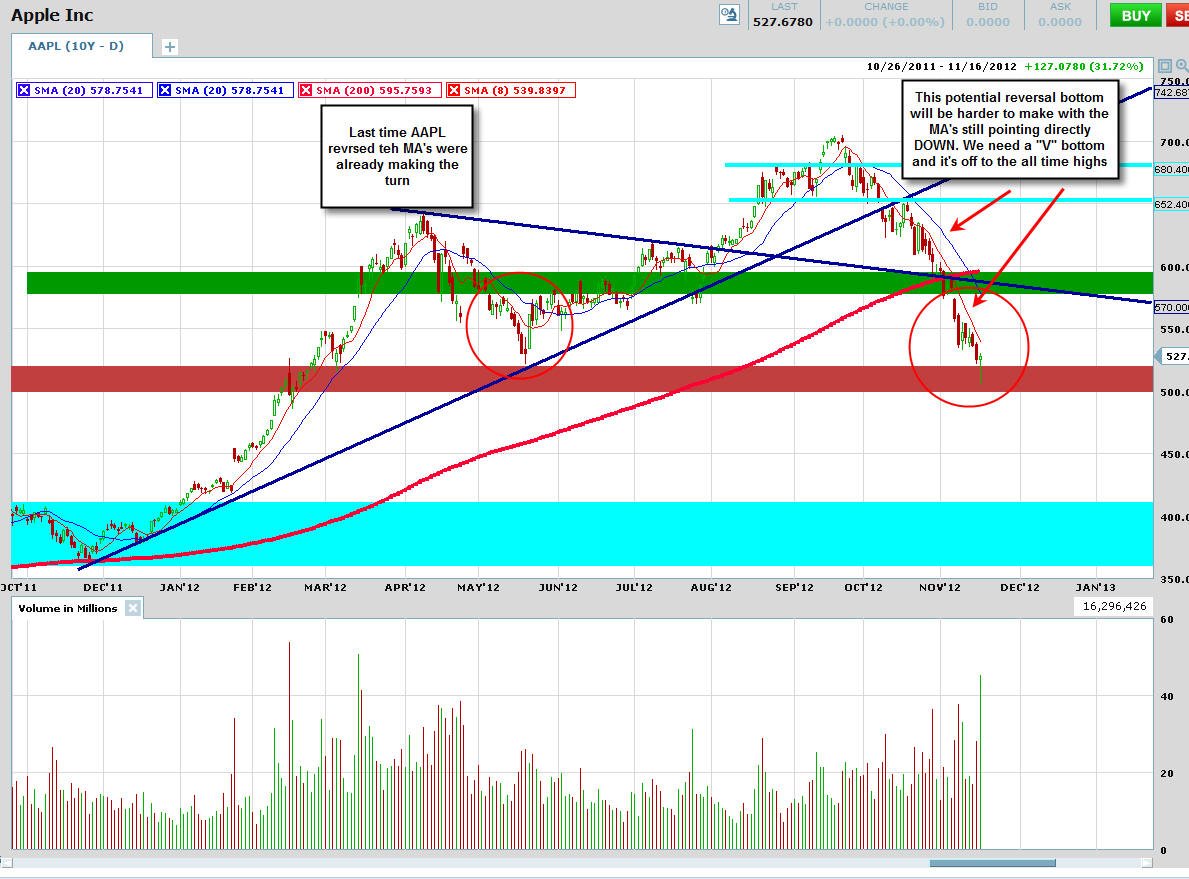Click the Apple Inc title
This screenshot has width=1189, height=879.
[52, 15]
